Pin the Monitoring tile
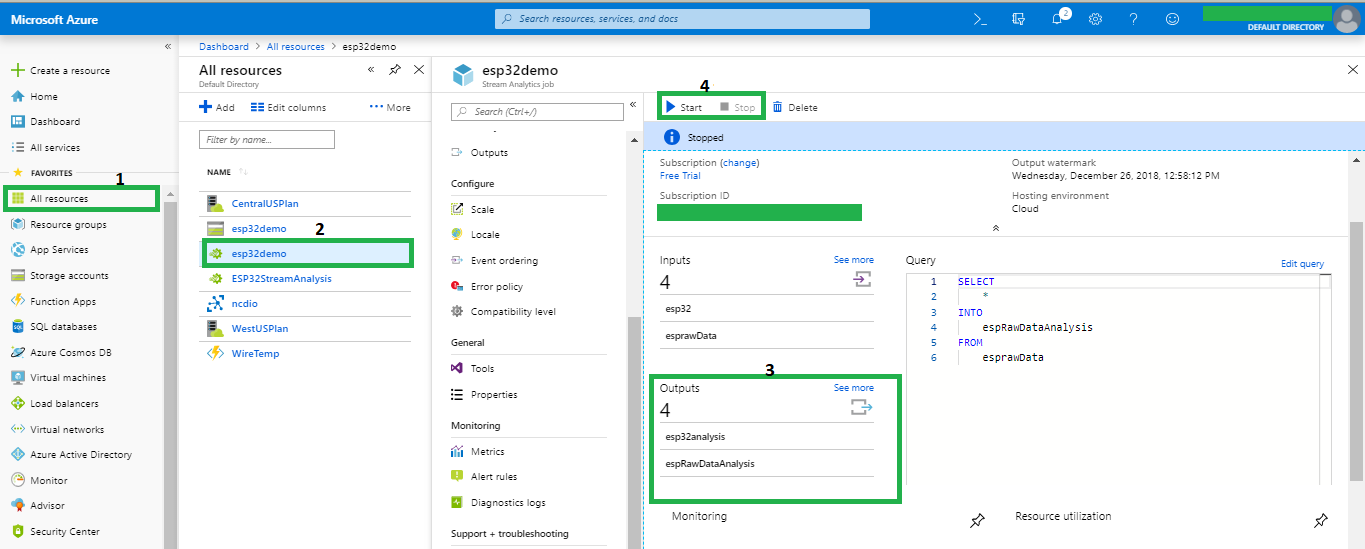1365x549 pixels. pos(978,521)
